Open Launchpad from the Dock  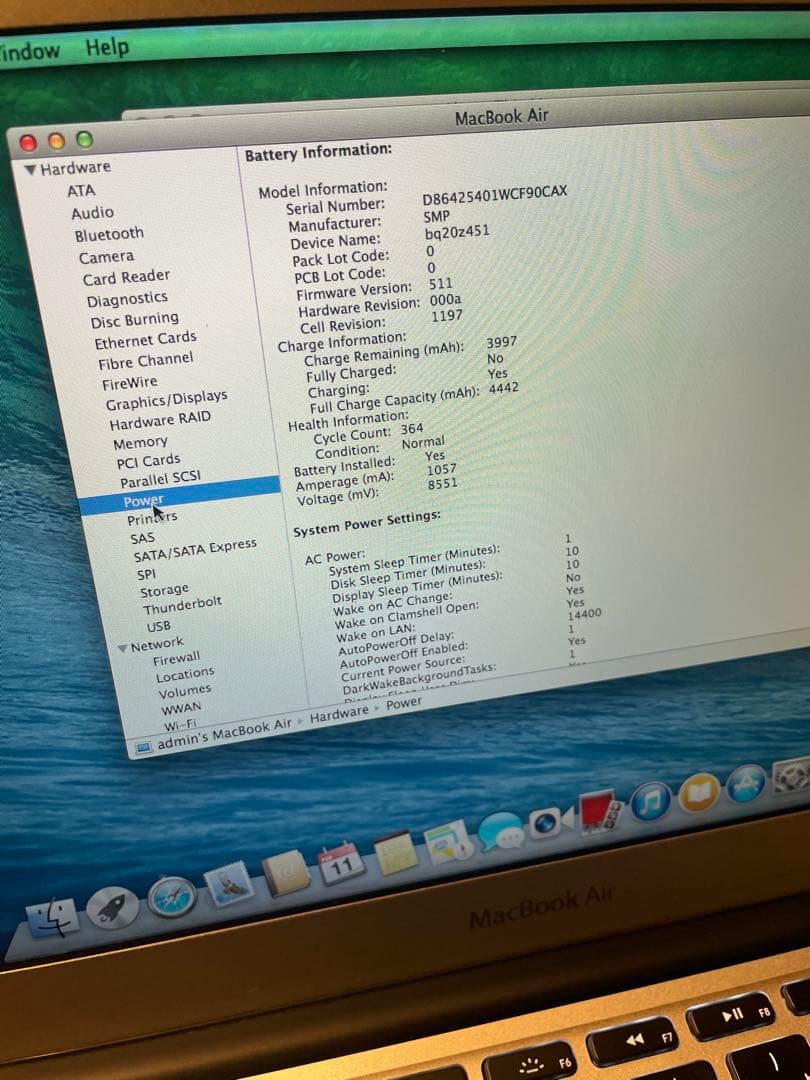(112, 906)
